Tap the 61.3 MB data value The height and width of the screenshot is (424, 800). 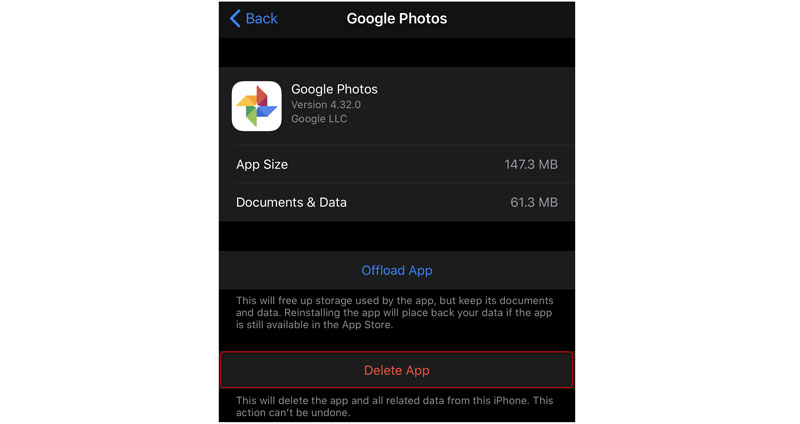[534, 203]
